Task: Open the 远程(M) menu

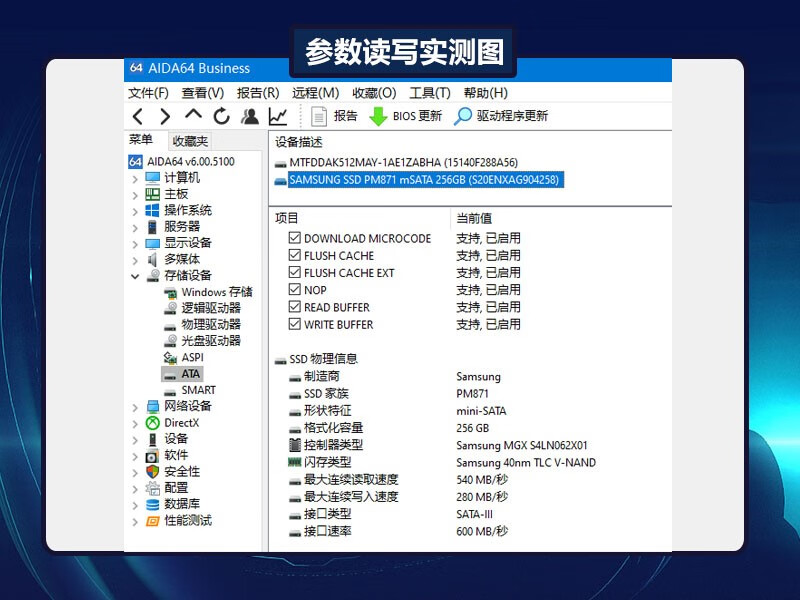Action: pos(315,93)
